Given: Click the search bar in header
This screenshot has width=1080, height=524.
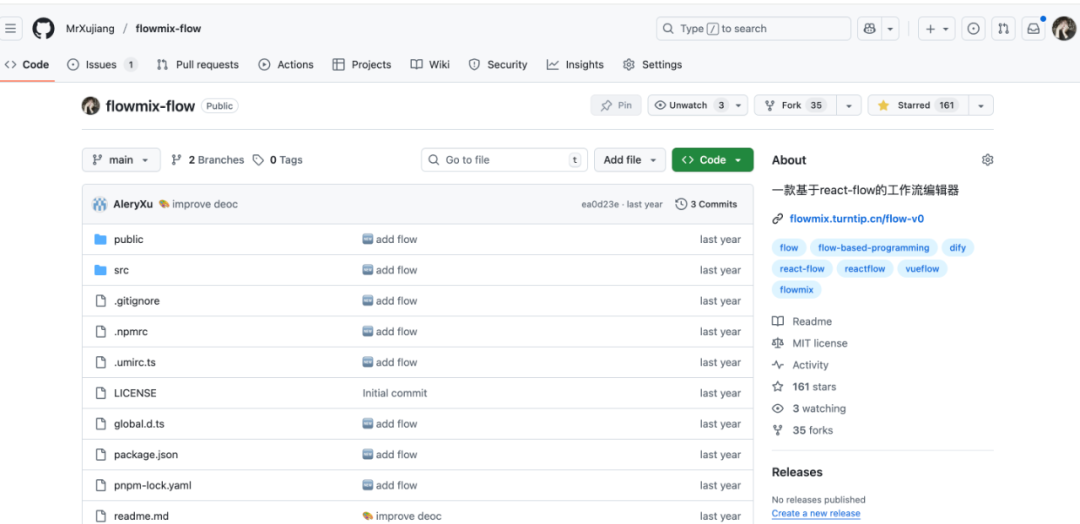Looking at the screenshot, I should pos(754,29).
